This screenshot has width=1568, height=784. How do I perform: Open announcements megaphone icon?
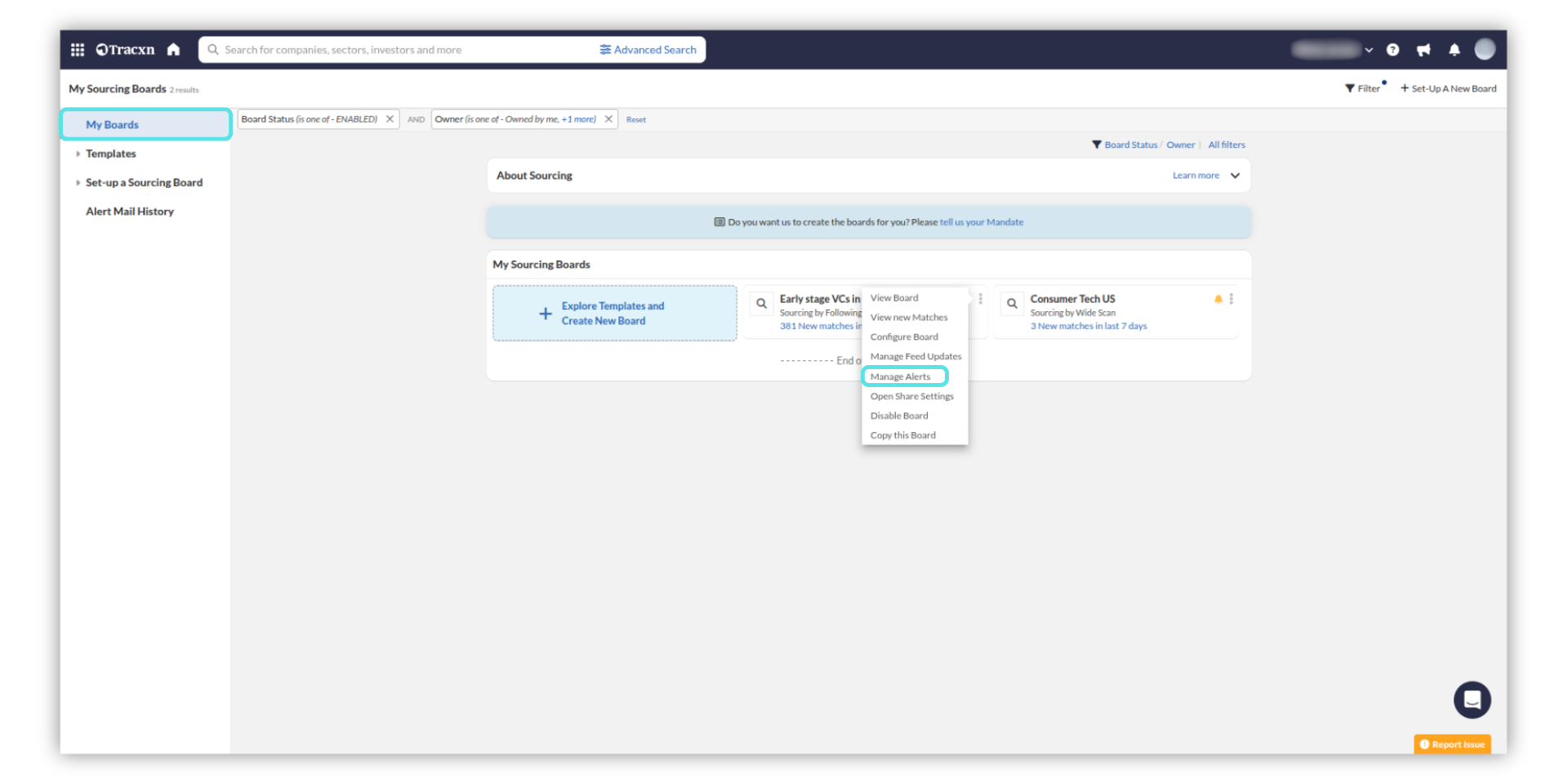pyautogui.click(x=1423, y=50)
